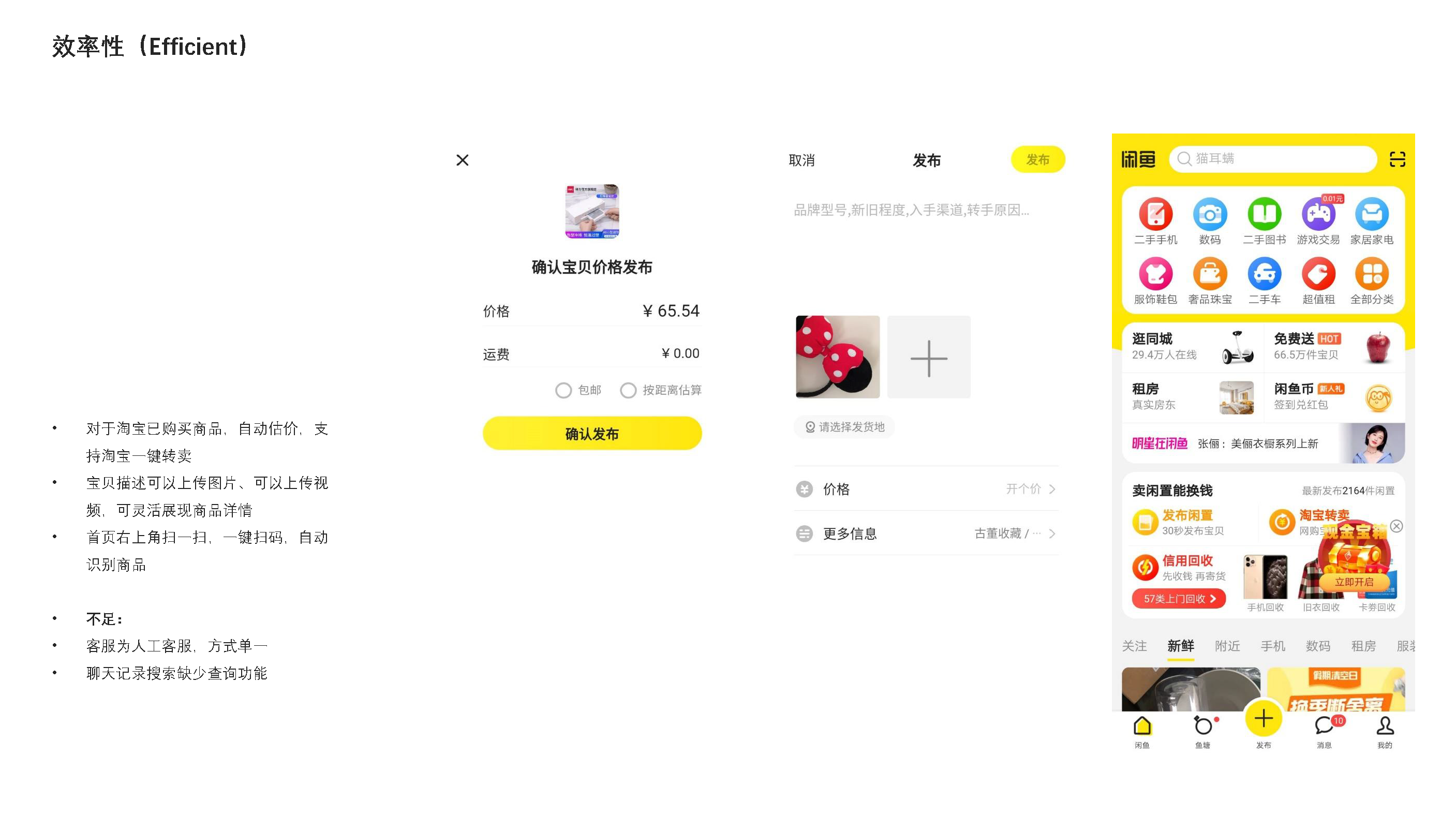
Task: Tap the yellow plus 发布 icon in bottom bar
Action: (1263, 719)
